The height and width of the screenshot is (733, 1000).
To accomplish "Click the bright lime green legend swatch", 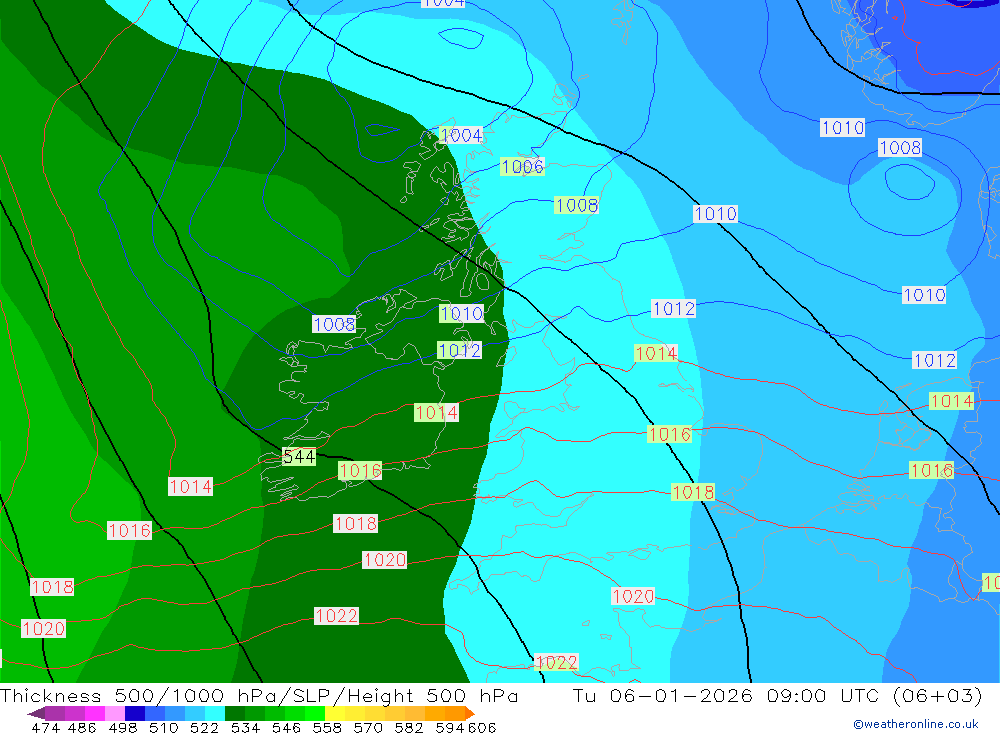I will [315, 713].
